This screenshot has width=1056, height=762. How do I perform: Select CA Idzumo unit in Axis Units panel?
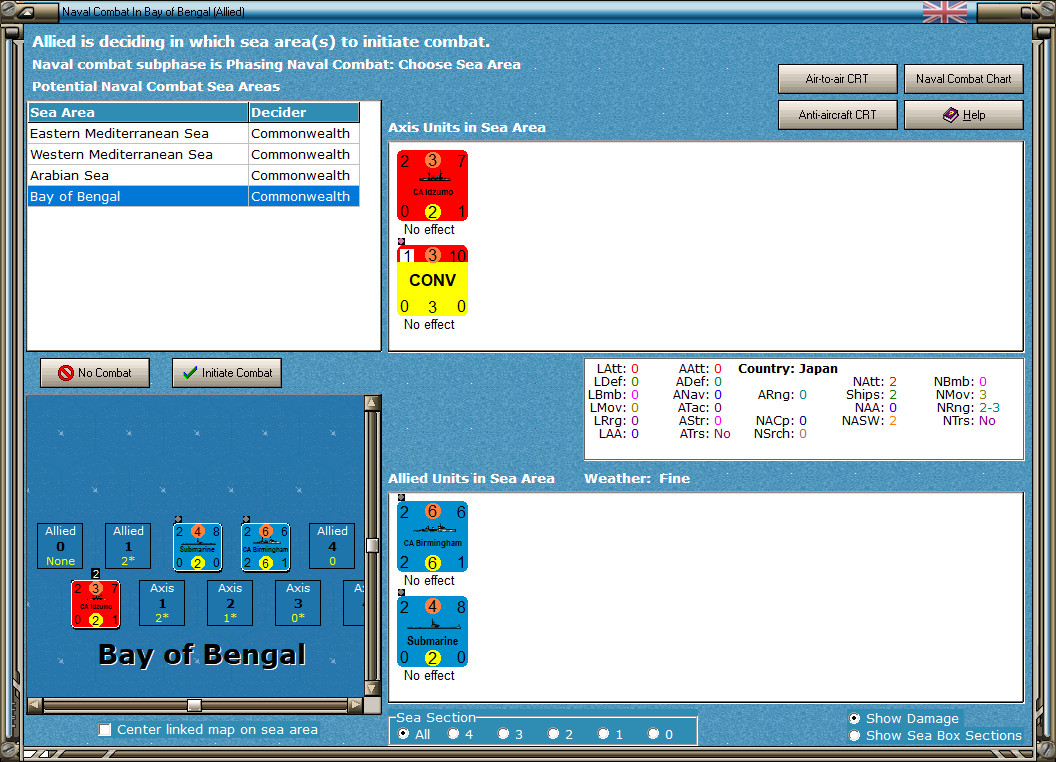tap(432, 185)
